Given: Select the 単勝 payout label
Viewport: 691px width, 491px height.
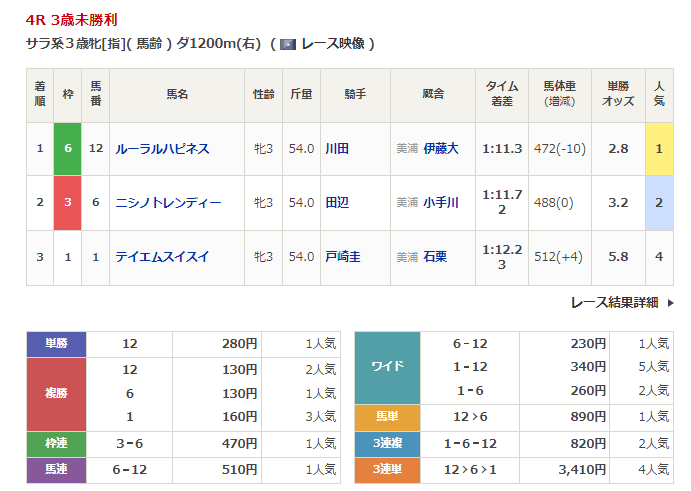Looking at the screenshot, I should [x=57, y=344].
